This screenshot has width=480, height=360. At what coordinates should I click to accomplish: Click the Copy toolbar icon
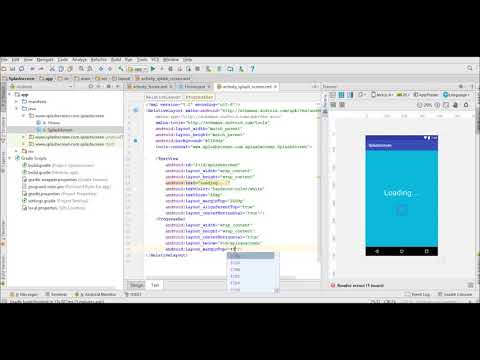pos(61,69)
